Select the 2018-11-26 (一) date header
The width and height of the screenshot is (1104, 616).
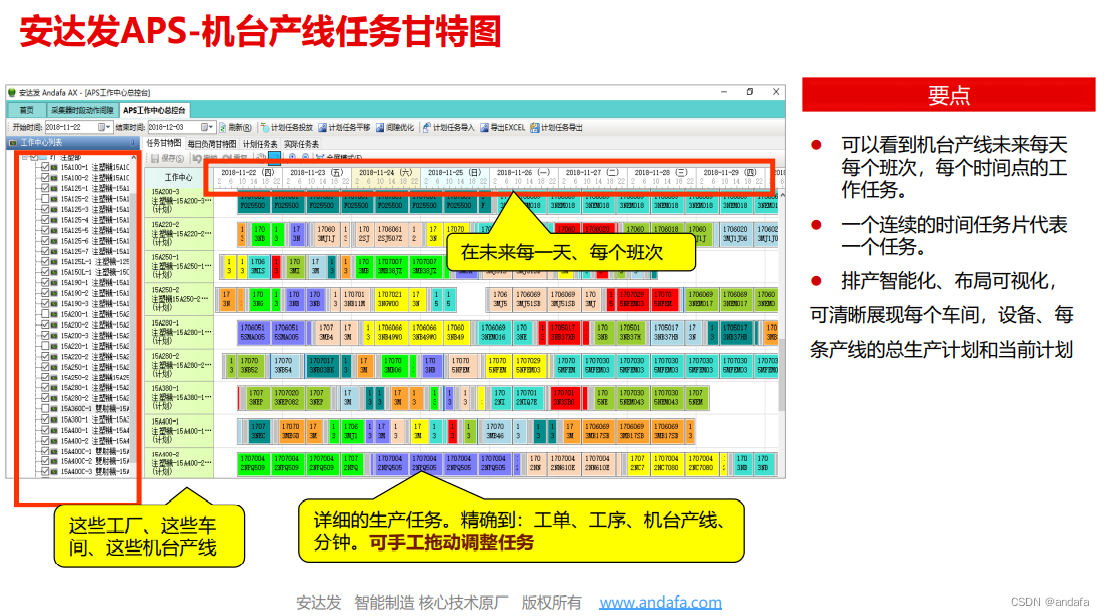click(x=523, y=172)
